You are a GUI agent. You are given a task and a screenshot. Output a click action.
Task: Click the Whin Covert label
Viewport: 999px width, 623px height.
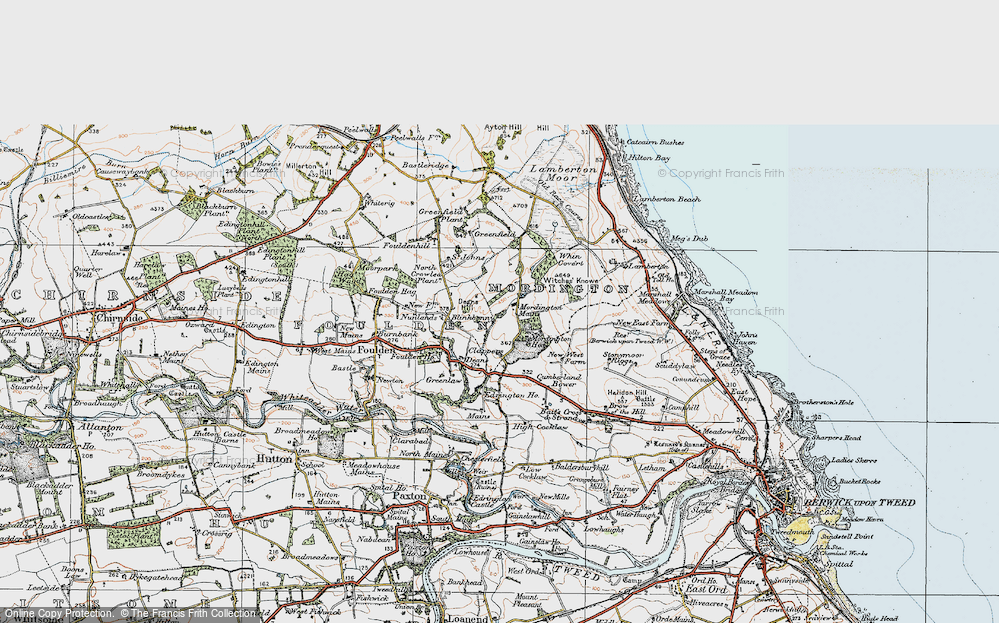click(570, 259)
